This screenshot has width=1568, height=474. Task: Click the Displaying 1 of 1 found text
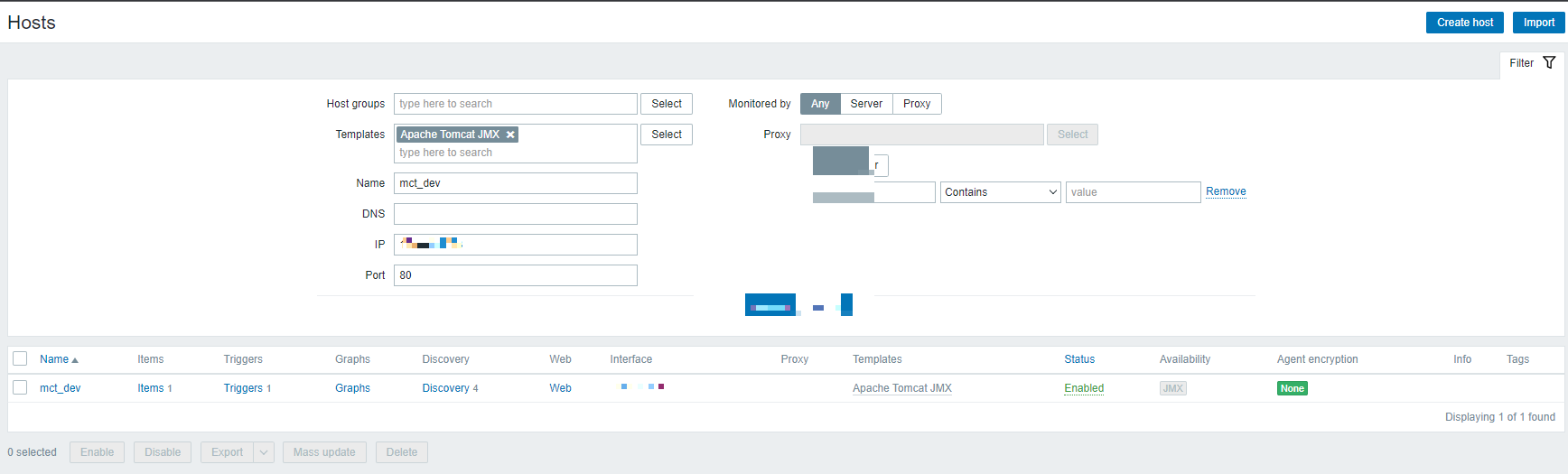click(x=1500, y=417)
